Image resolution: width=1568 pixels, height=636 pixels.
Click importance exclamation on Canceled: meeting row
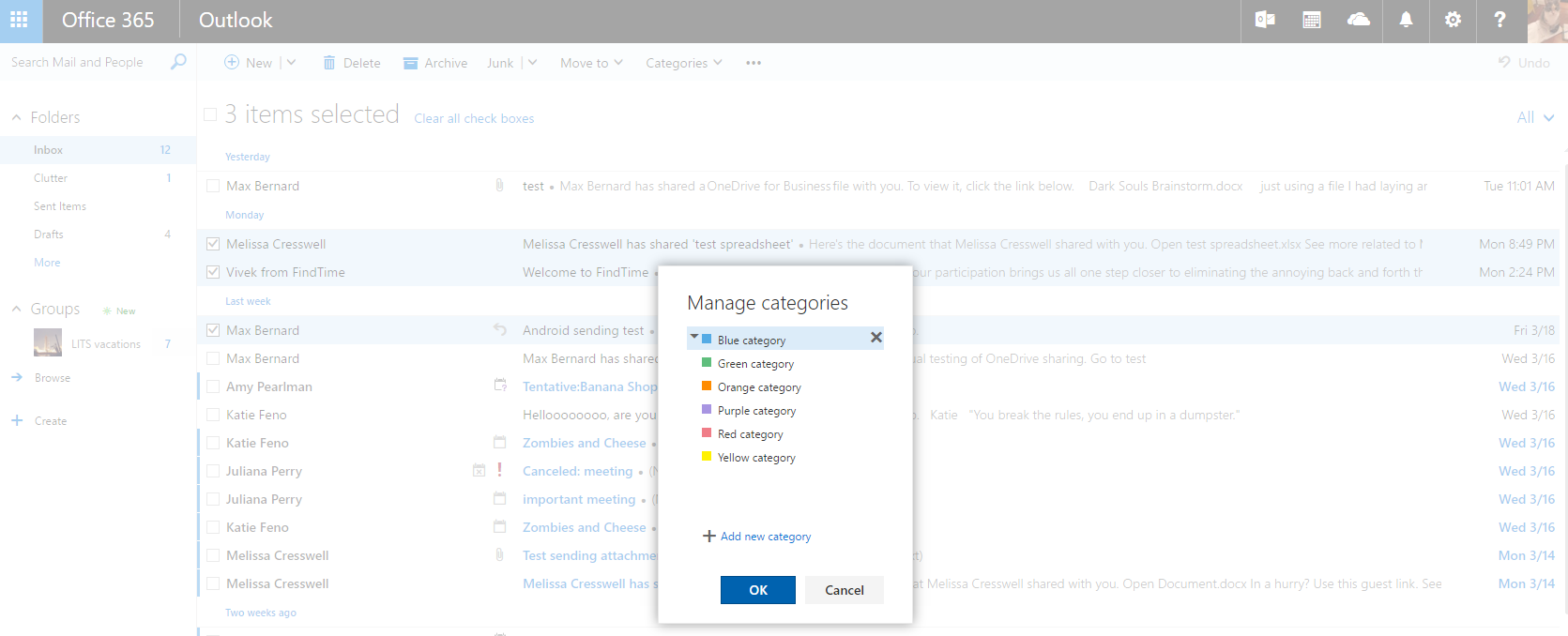pyautogui.click(x=499, y=470)
